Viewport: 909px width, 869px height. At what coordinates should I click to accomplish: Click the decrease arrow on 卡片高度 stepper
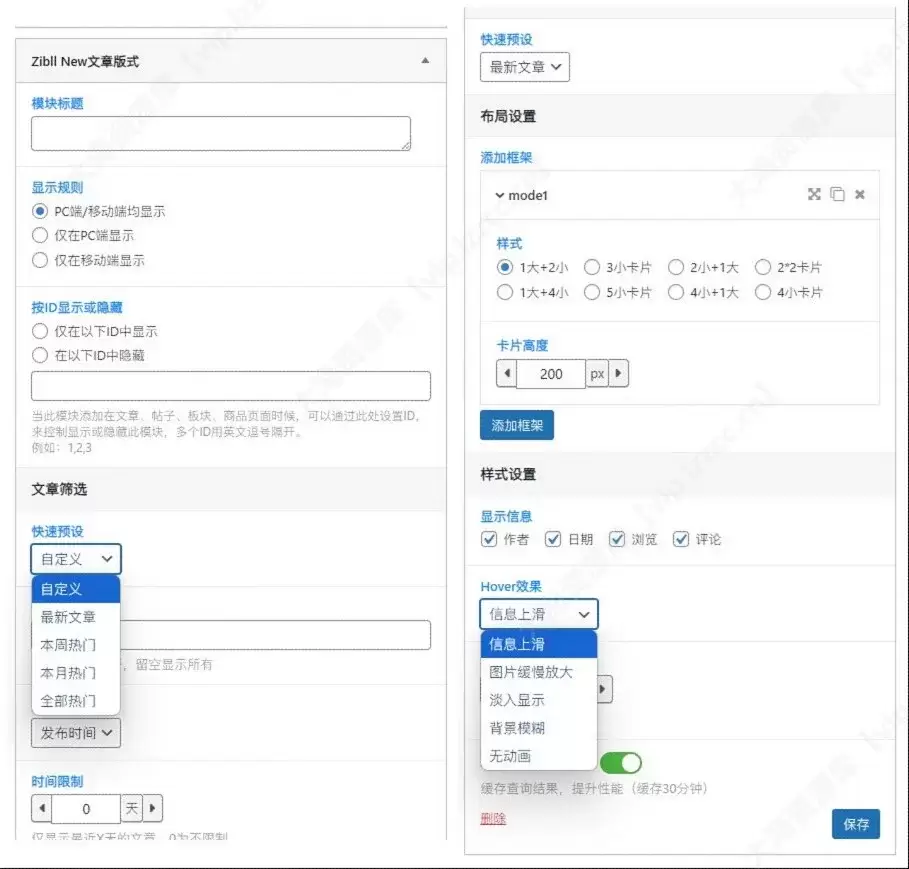507,373
